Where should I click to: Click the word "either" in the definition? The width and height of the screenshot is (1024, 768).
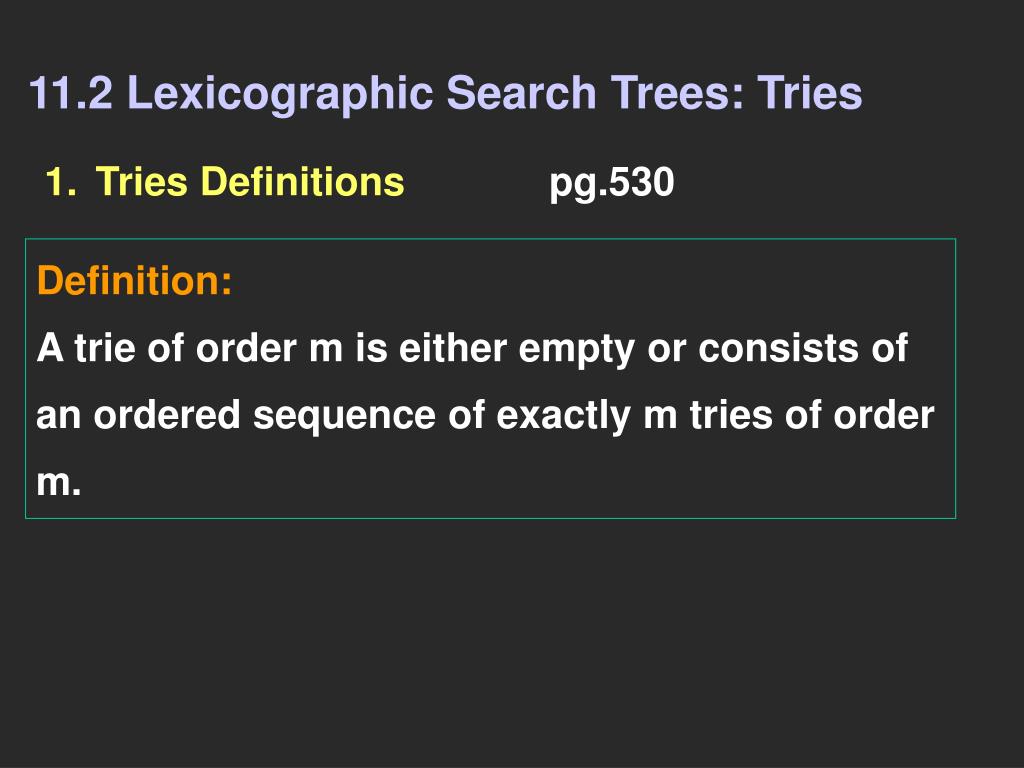[453, 347]
